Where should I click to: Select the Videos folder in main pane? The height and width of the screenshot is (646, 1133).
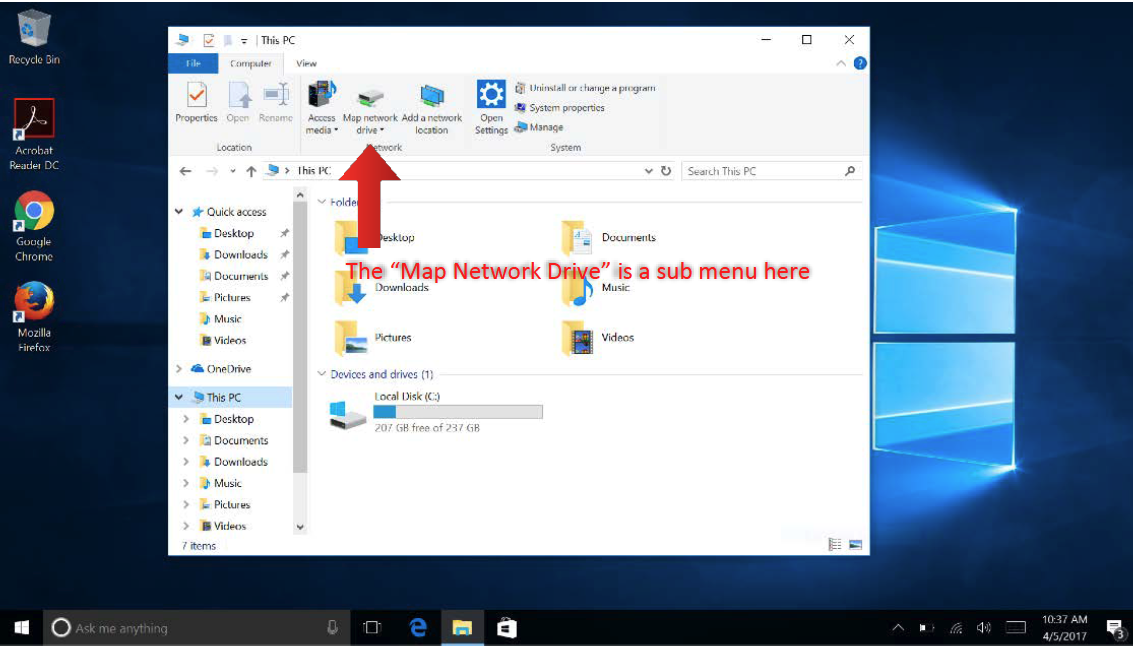(598, 337)
